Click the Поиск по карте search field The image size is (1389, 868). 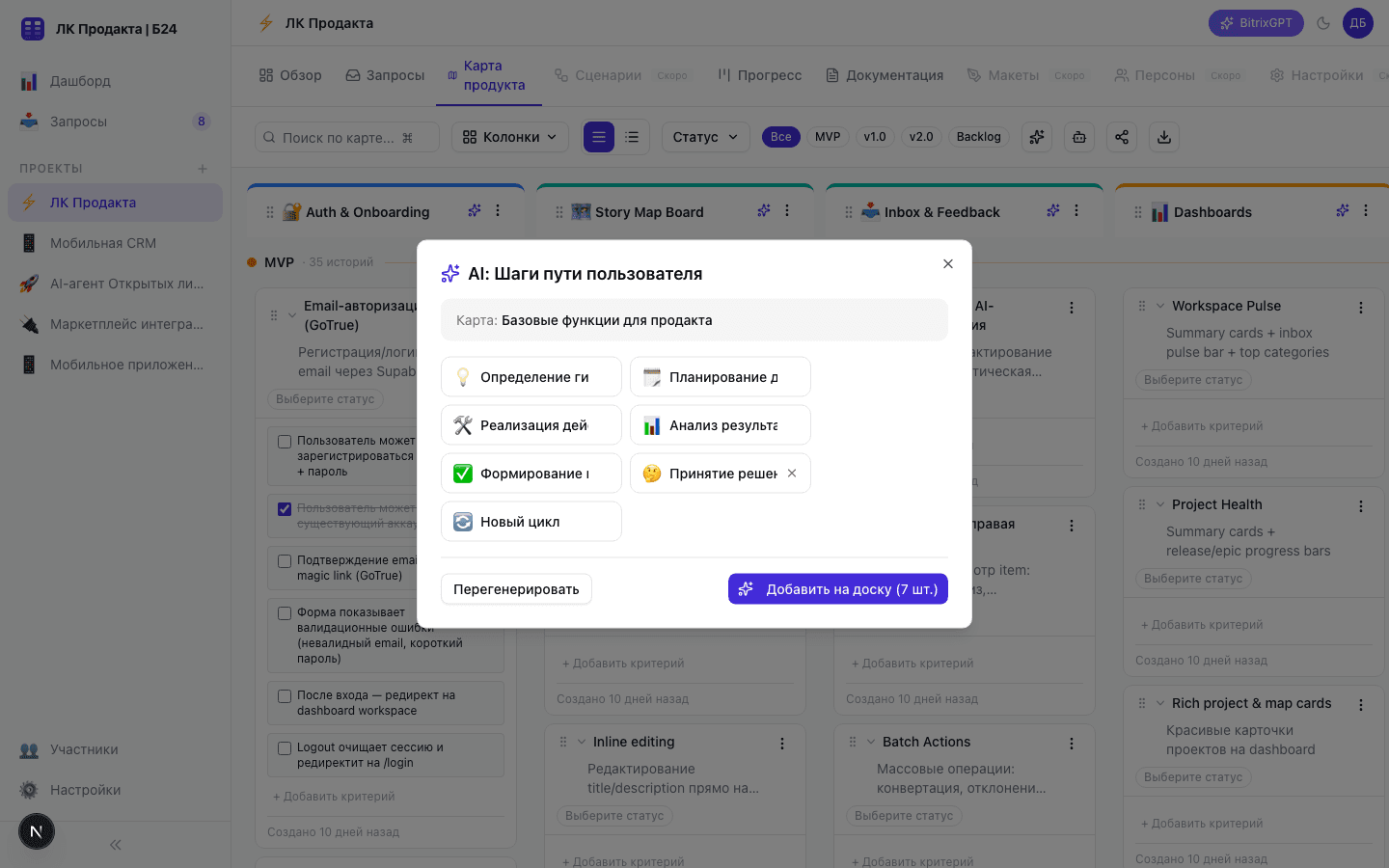coord(345,137)
